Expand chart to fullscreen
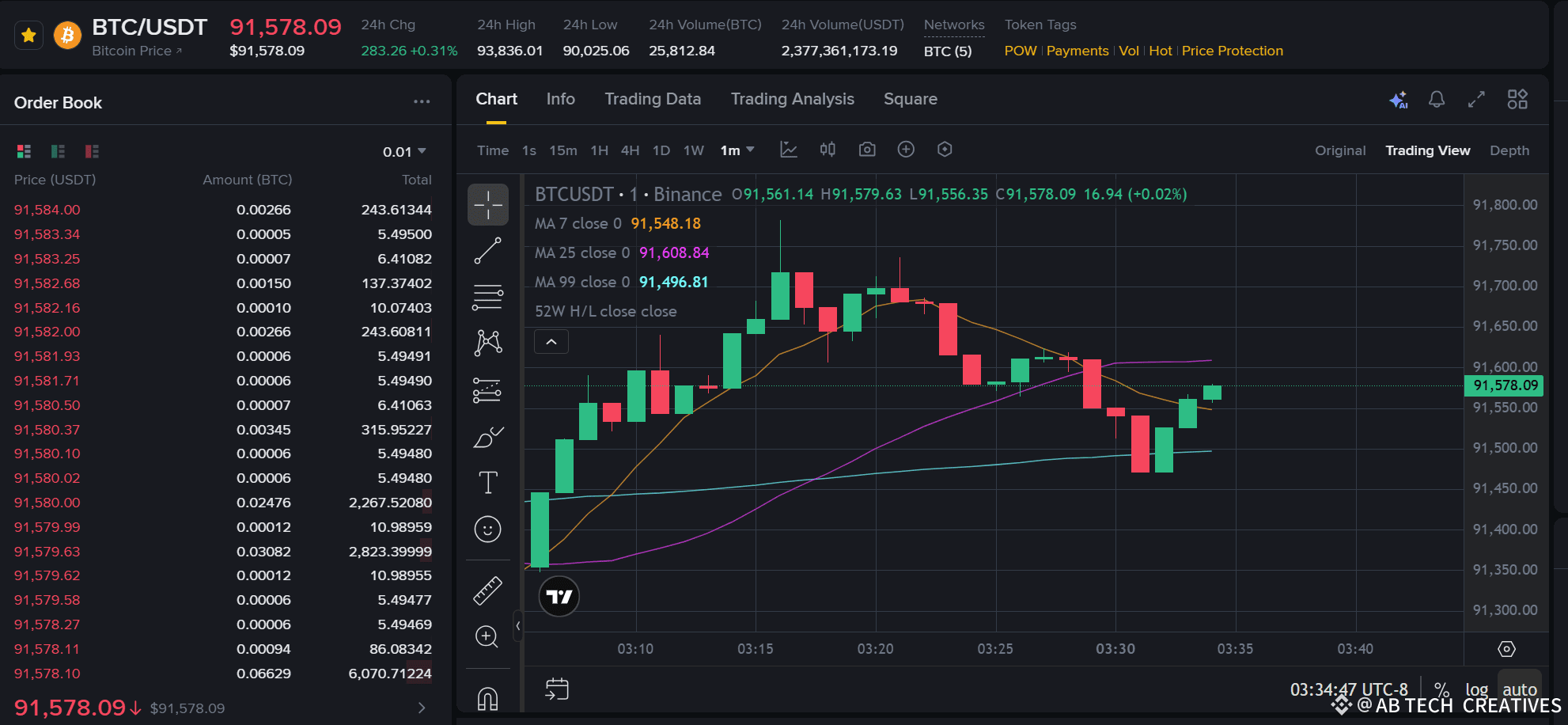 point(1476,100)
